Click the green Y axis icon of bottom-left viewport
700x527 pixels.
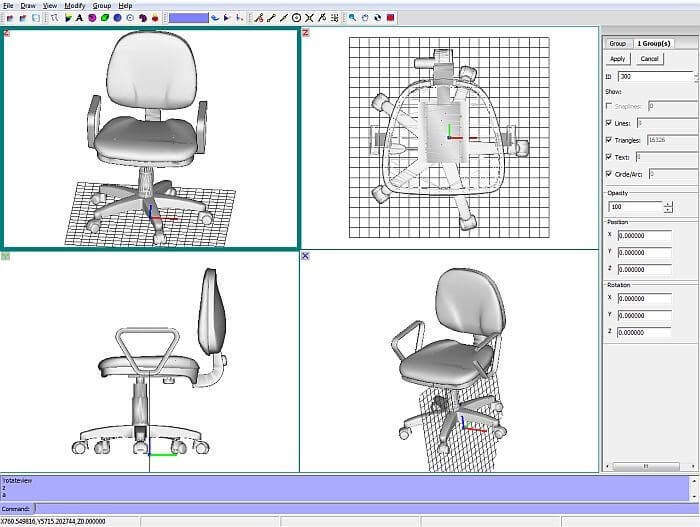5,256
